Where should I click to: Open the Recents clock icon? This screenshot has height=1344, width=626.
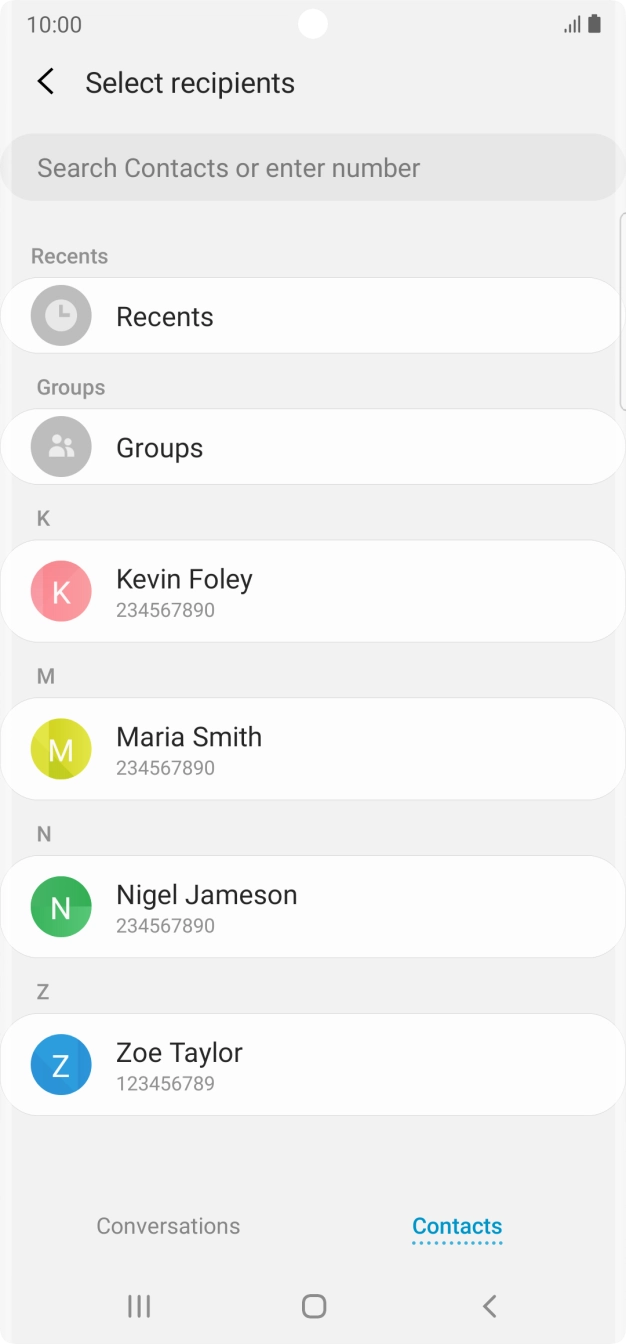pyautogui.click(x=59, y=316)
